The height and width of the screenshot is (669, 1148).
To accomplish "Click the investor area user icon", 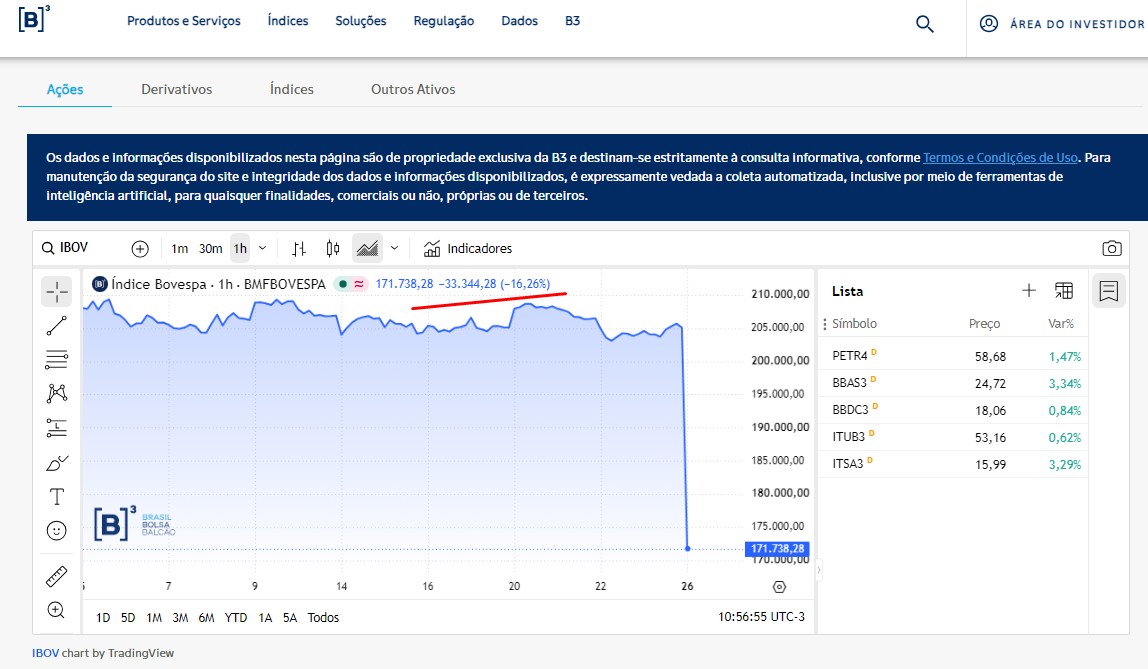I will click(988, 23).
